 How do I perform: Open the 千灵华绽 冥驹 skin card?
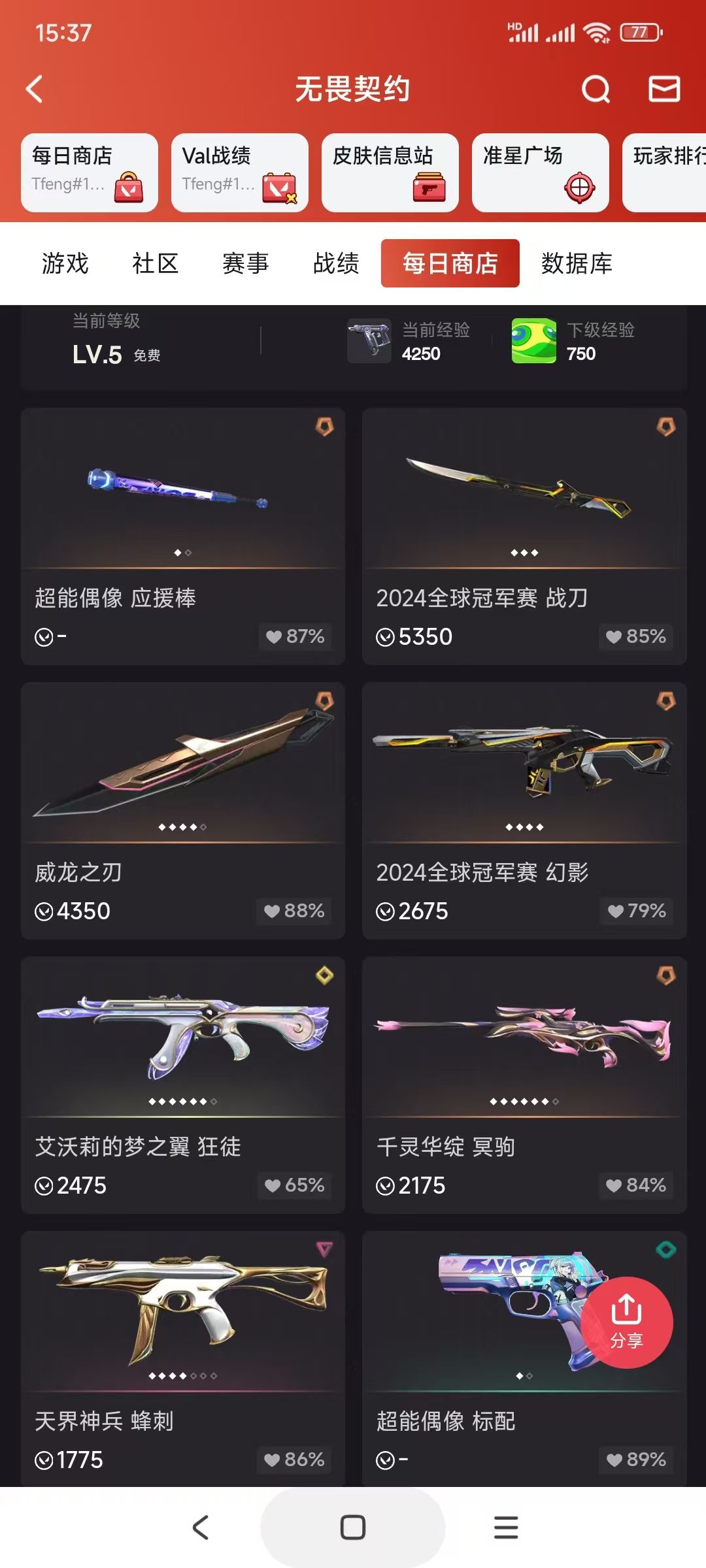524,1085
